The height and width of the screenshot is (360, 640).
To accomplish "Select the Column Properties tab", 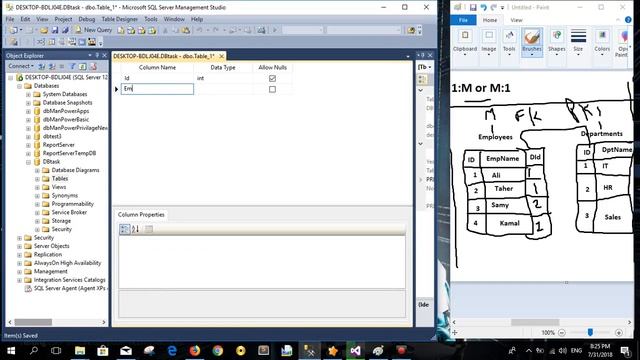I will tap(141, 215).
